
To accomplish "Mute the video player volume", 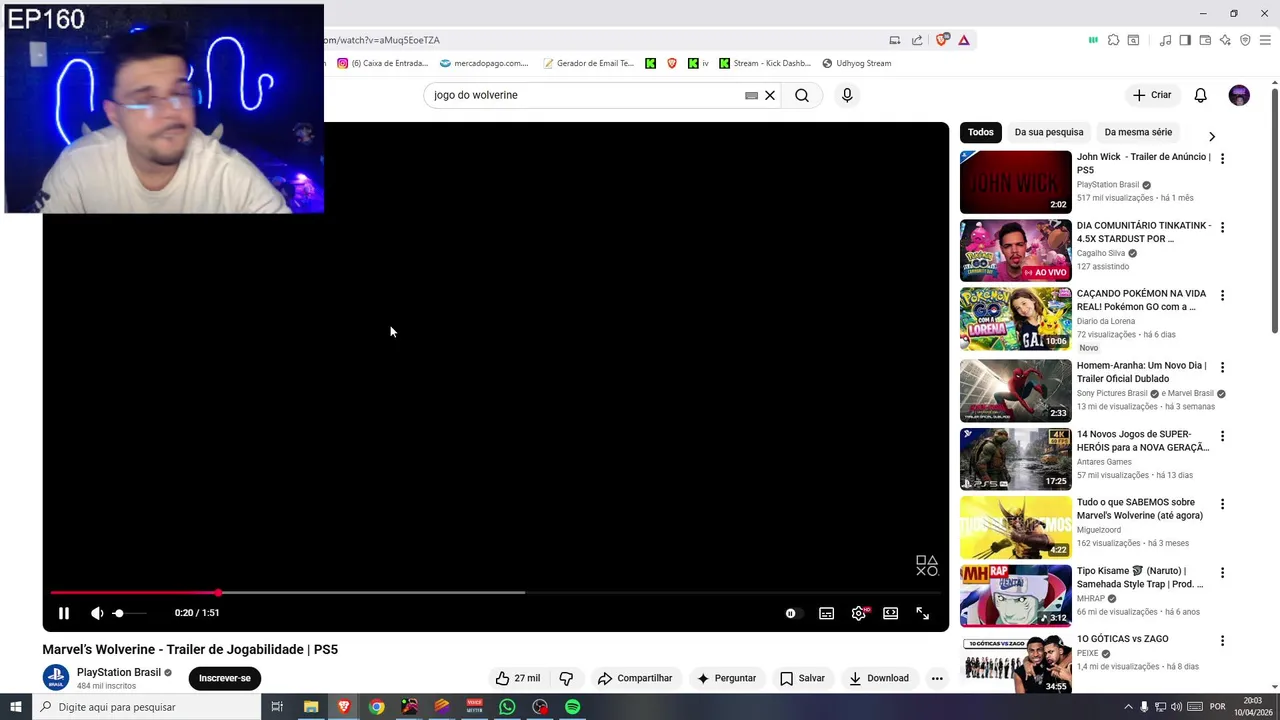I will coord(97,613).
